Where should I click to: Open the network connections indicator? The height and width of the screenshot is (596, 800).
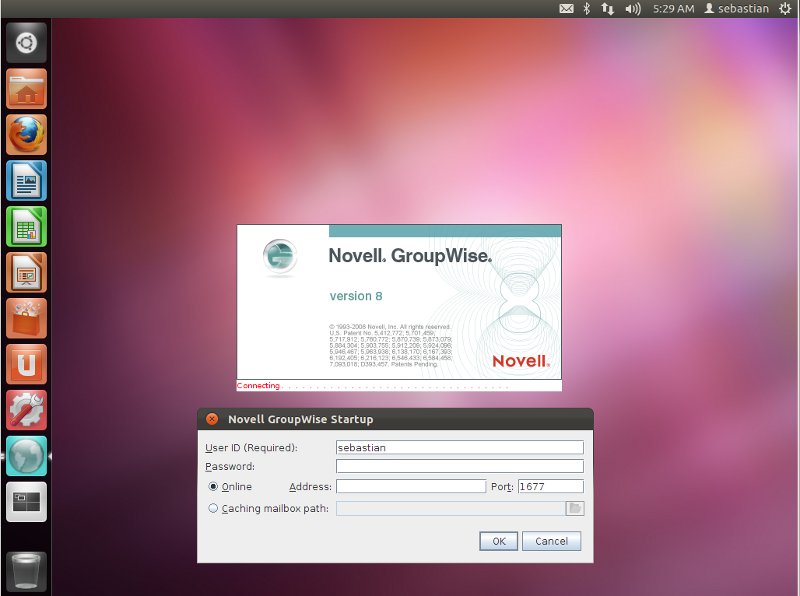click(607, 9)
